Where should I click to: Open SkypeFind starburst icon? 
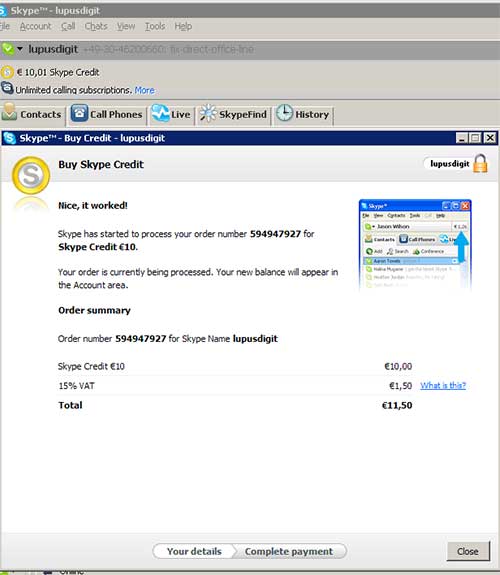(208, 113)
